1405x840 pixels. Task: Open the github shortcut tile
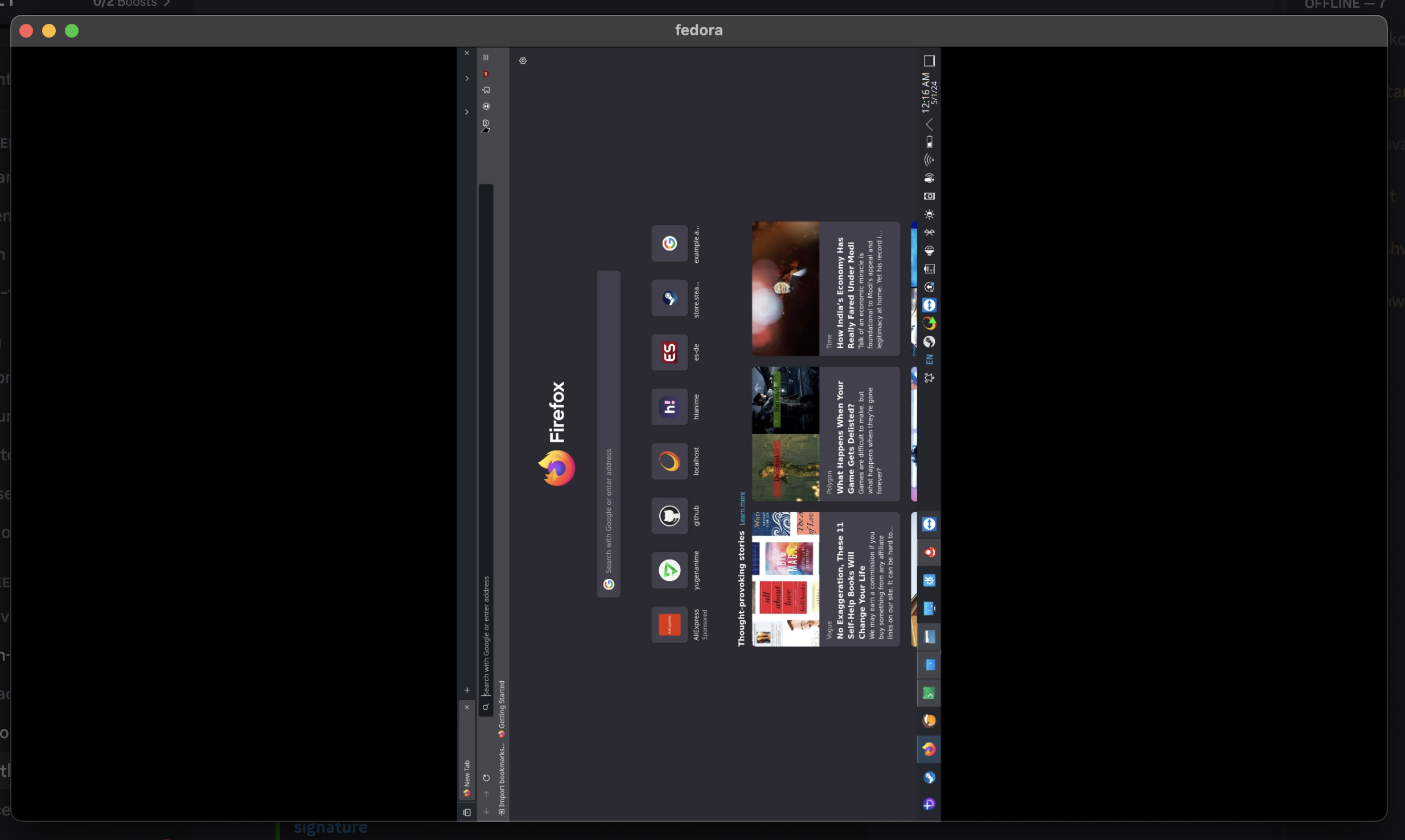(669, 516)
